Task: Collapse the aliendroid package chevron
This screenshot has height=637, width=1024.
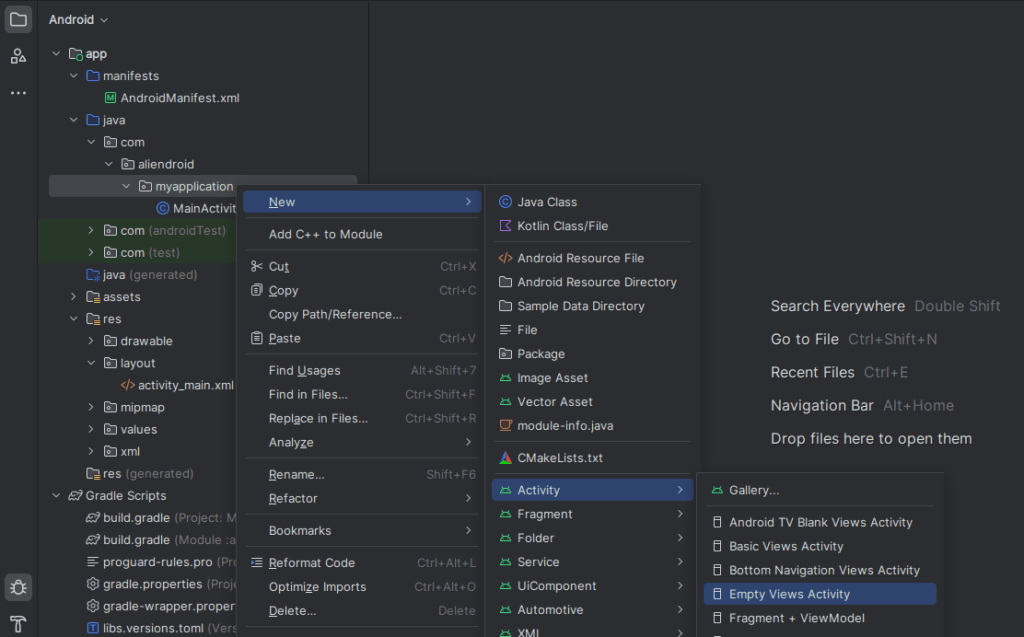Action: tap(109, 164)
